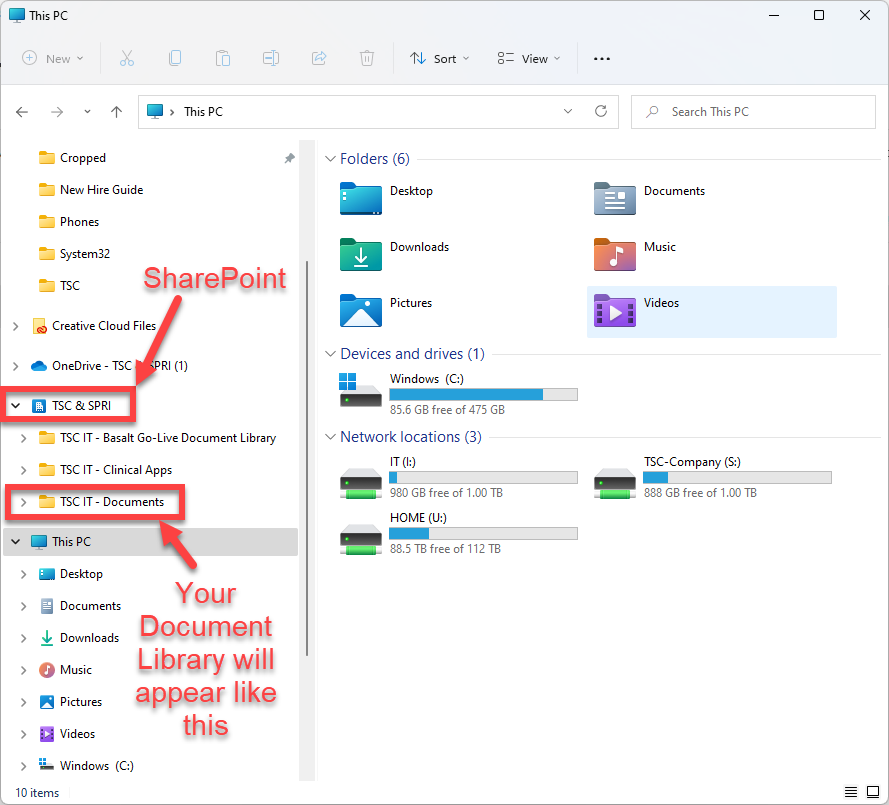The width and height of the screenshot is (889, 805).
Task: Click the Cut scissors icon in toolbar
Action: (x=127, y=59)
